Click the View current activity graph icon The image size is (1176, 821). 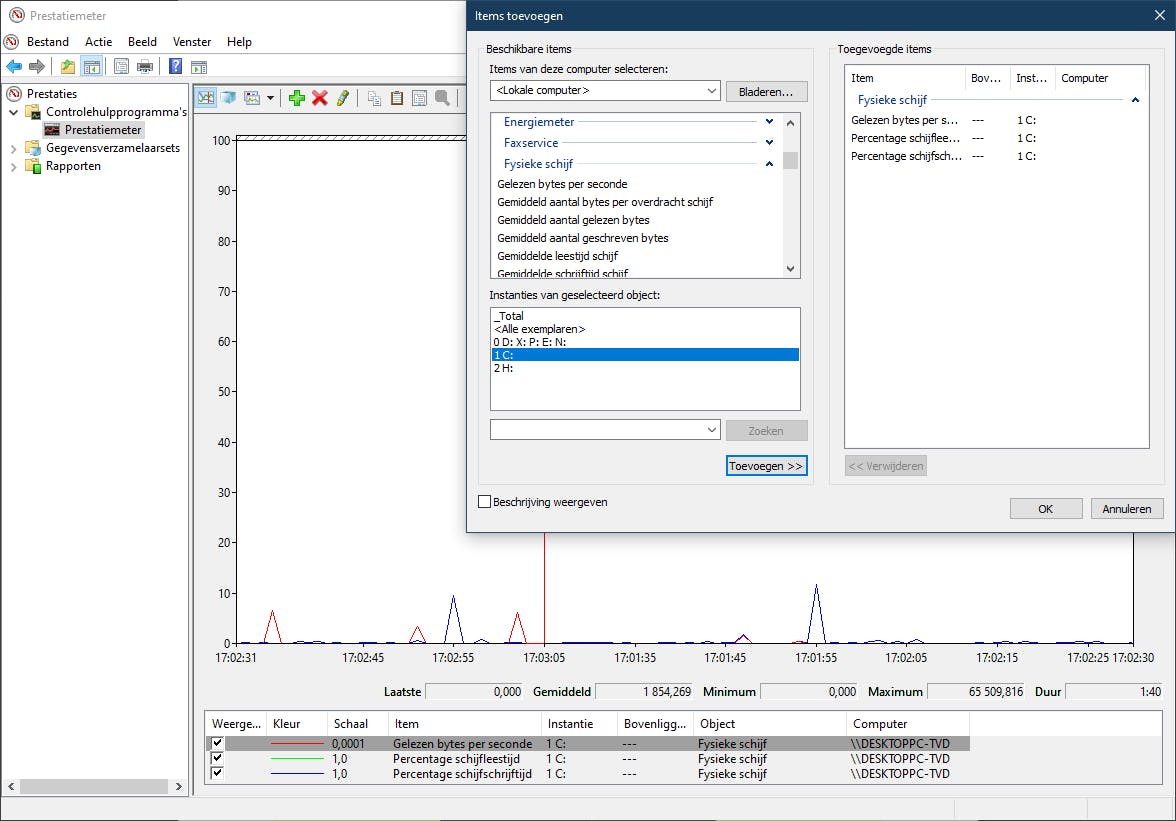206,97
